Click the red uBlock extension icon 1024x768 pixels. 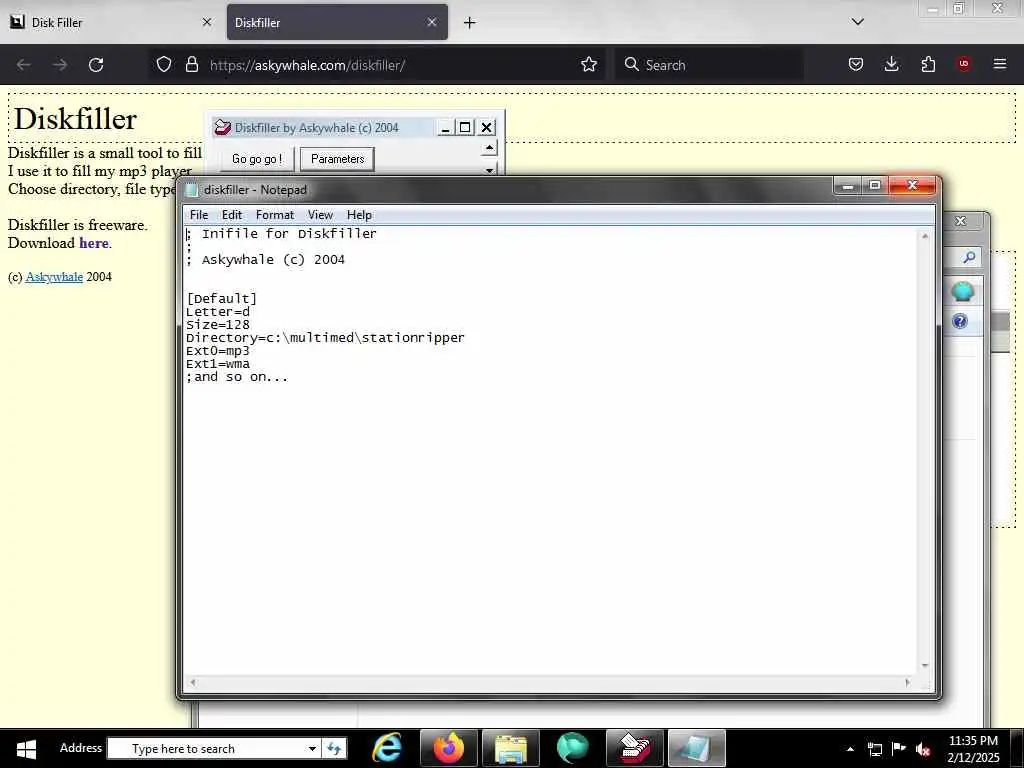click(964, 64)
